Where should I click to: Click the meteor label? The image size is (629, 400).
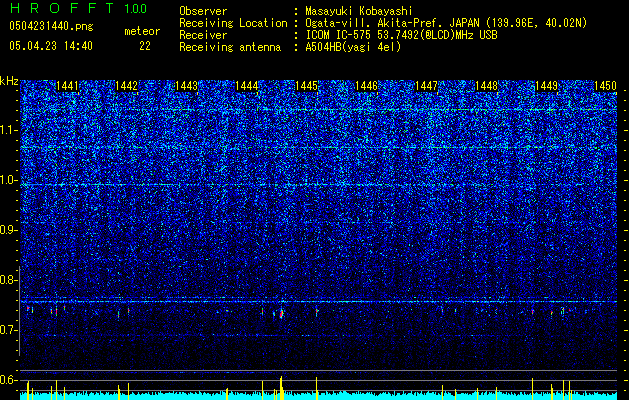point(142,31)
